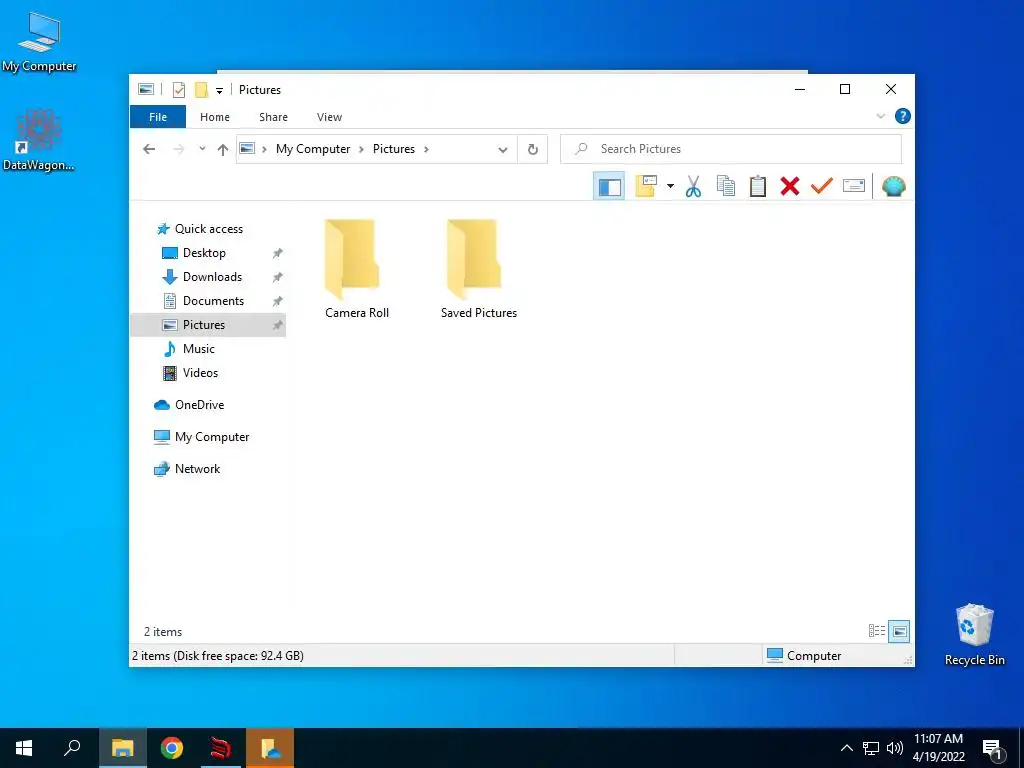The image size is (1024, 768).
Task: Click the '2 items' count text
Action: 163,632
